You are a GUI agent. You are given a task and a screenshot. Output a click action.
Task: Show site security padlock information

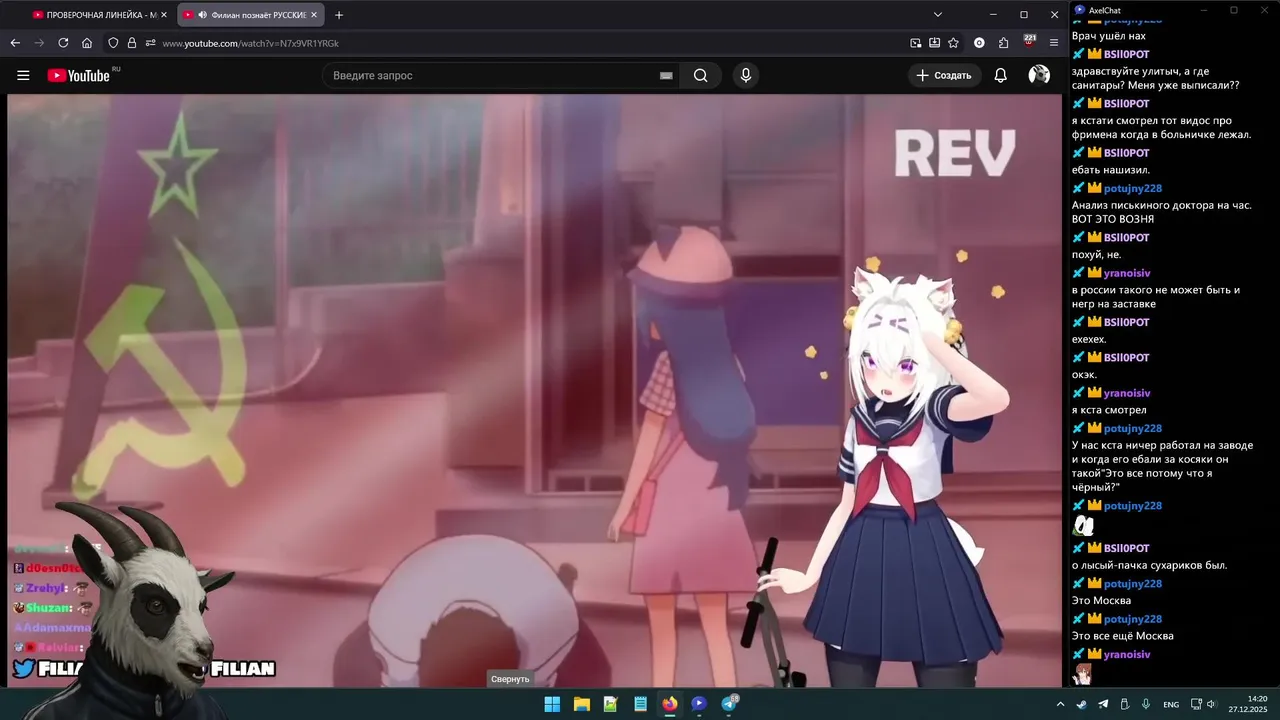[x=131, y=43]
